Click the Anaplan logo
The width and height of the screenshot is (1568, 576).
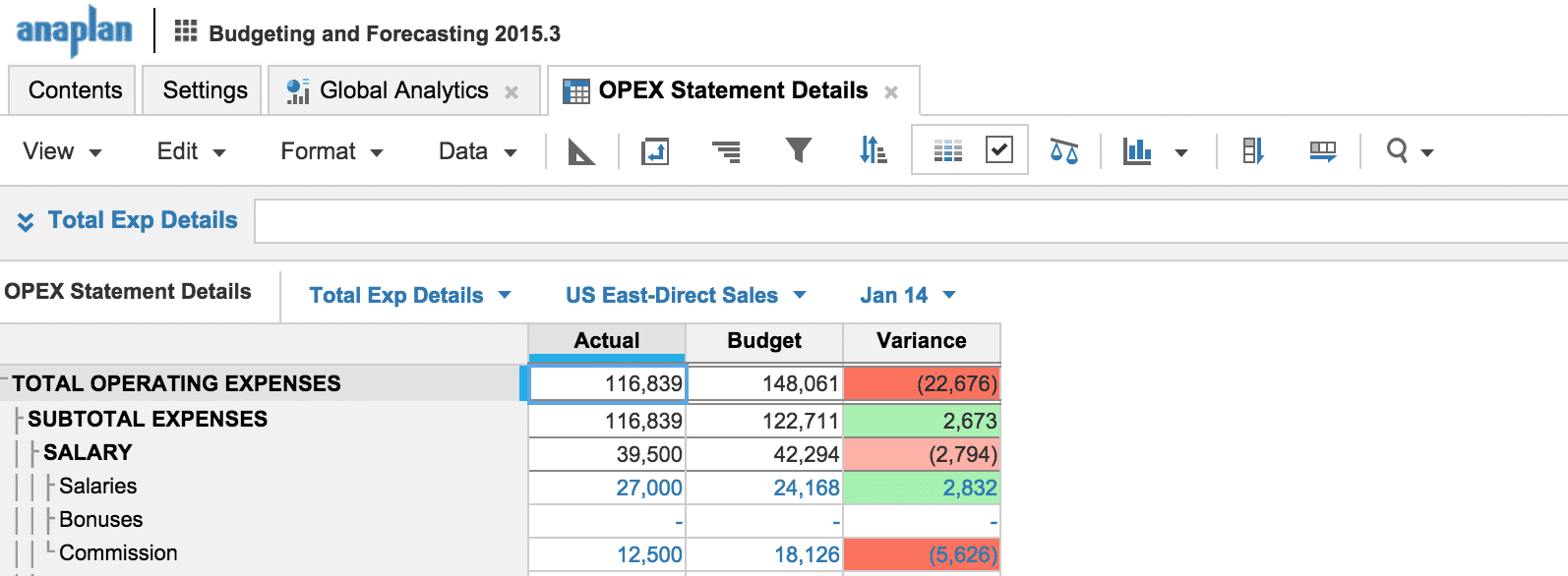point(74,30)
